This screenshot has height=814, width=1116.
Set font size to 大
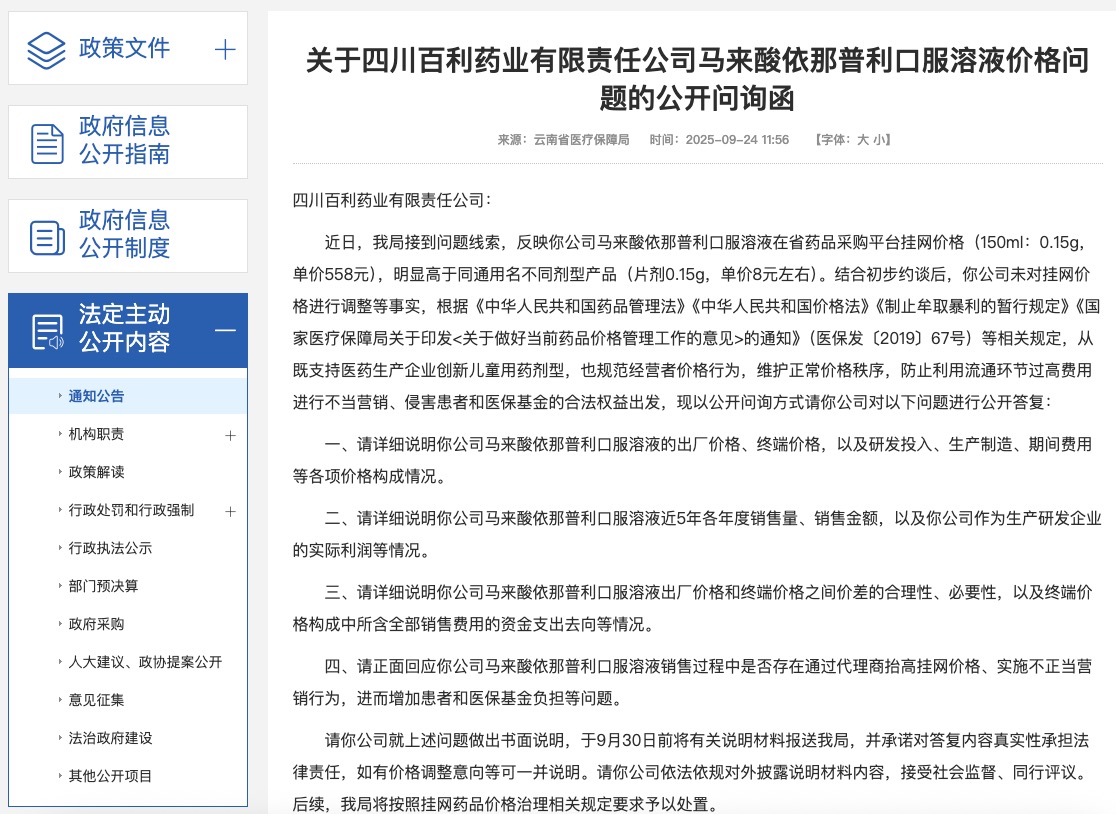pyautogui.click(x=863, y=139)
